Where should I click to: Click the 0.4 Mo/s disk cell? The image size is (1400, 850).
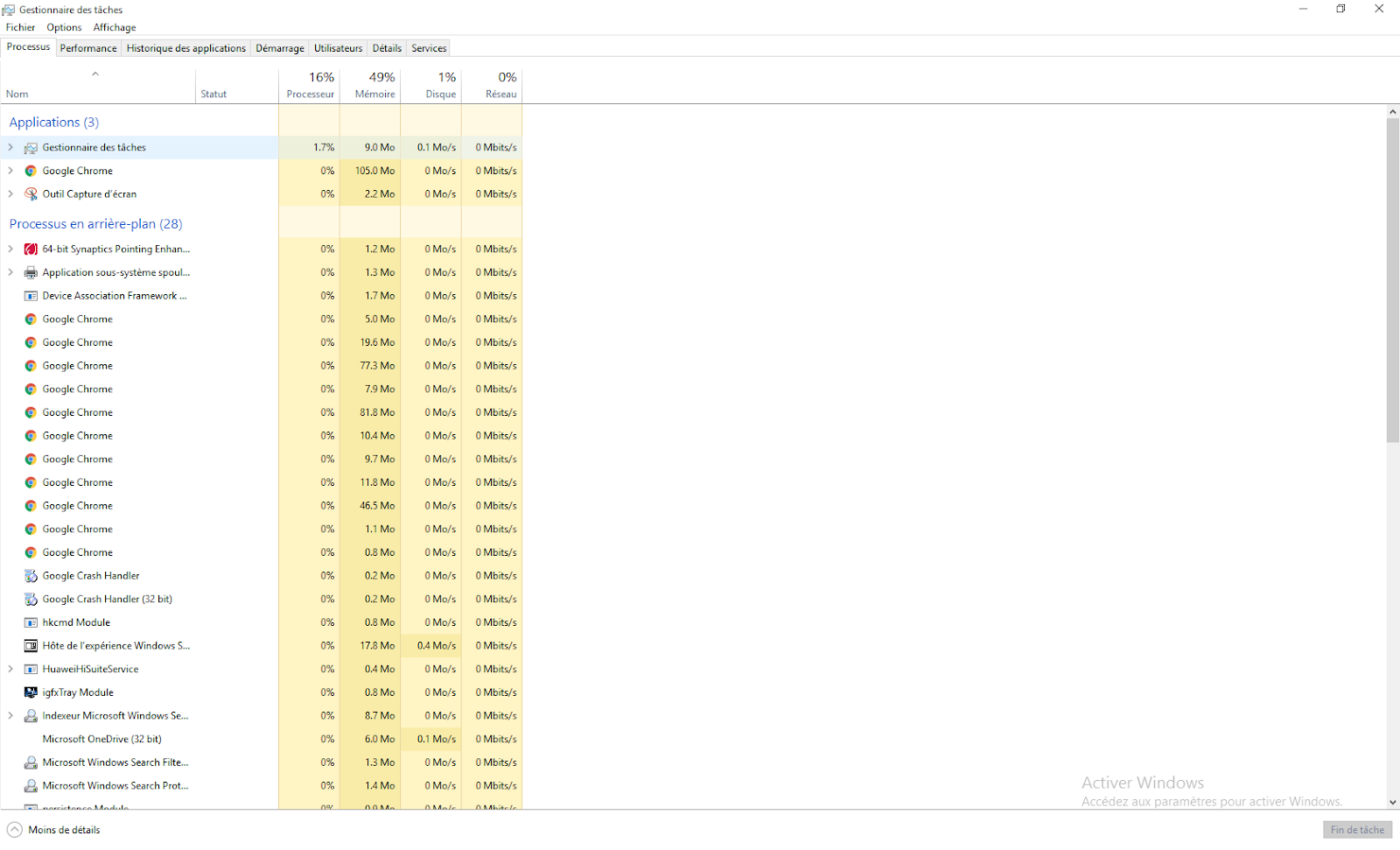coord(431,645)
